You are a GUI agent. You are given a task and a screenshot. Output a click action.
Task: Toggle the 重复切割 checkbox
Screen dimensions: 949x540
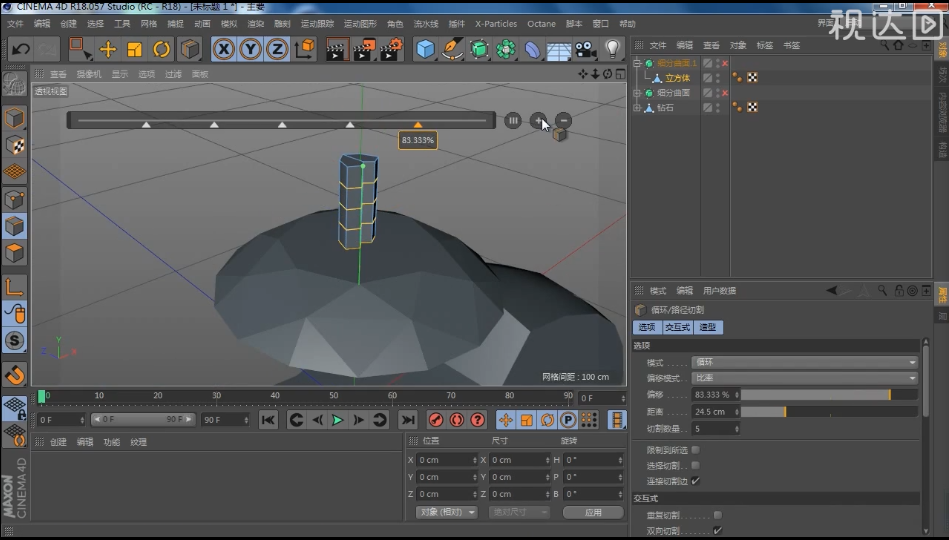[717, 515]
